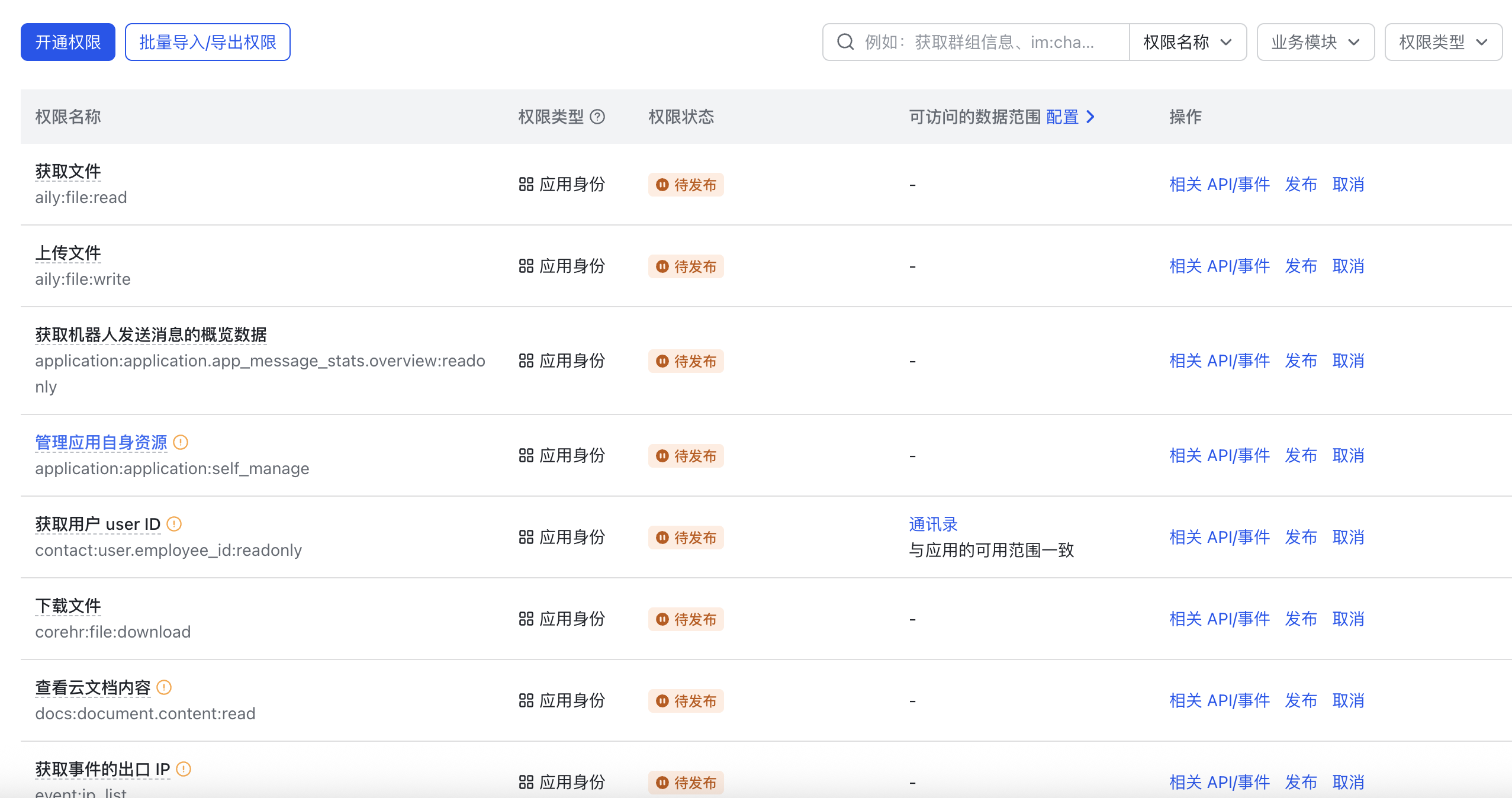The height and width of the screenshot is (798, 1512).
Task: Expand the 权限类型 filter dropdown
Action: pyautogui.click(x=1443, y=42)
